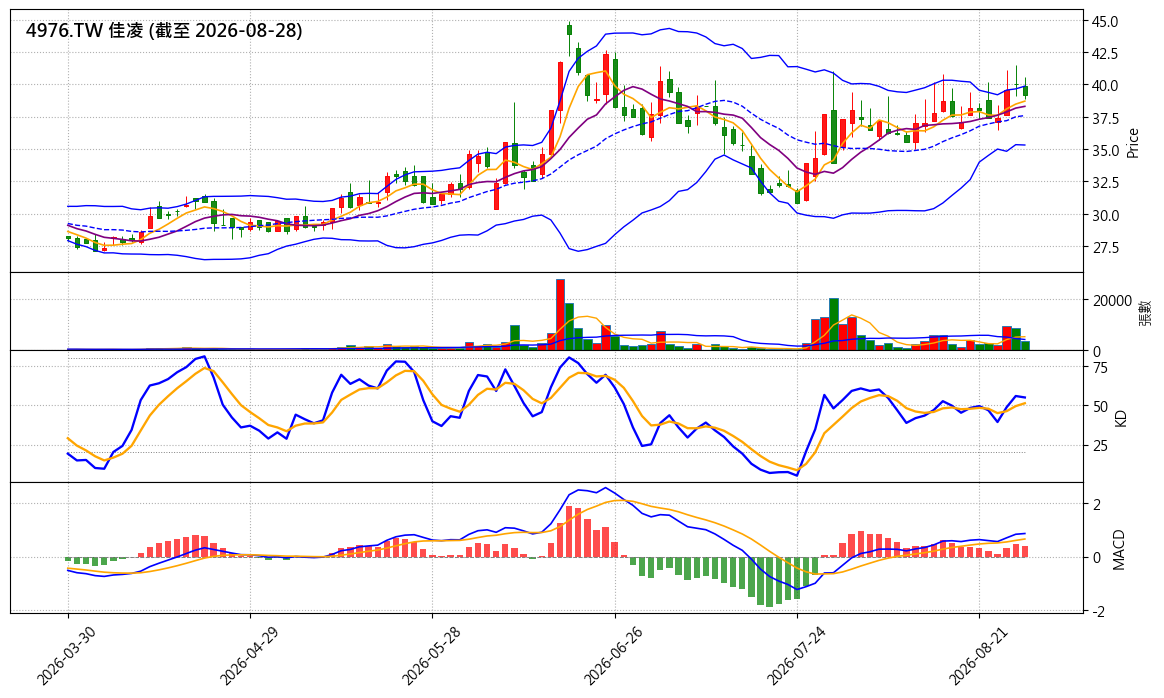
Task: Click the 50 value on KD axis
Action: point(1099,407)
